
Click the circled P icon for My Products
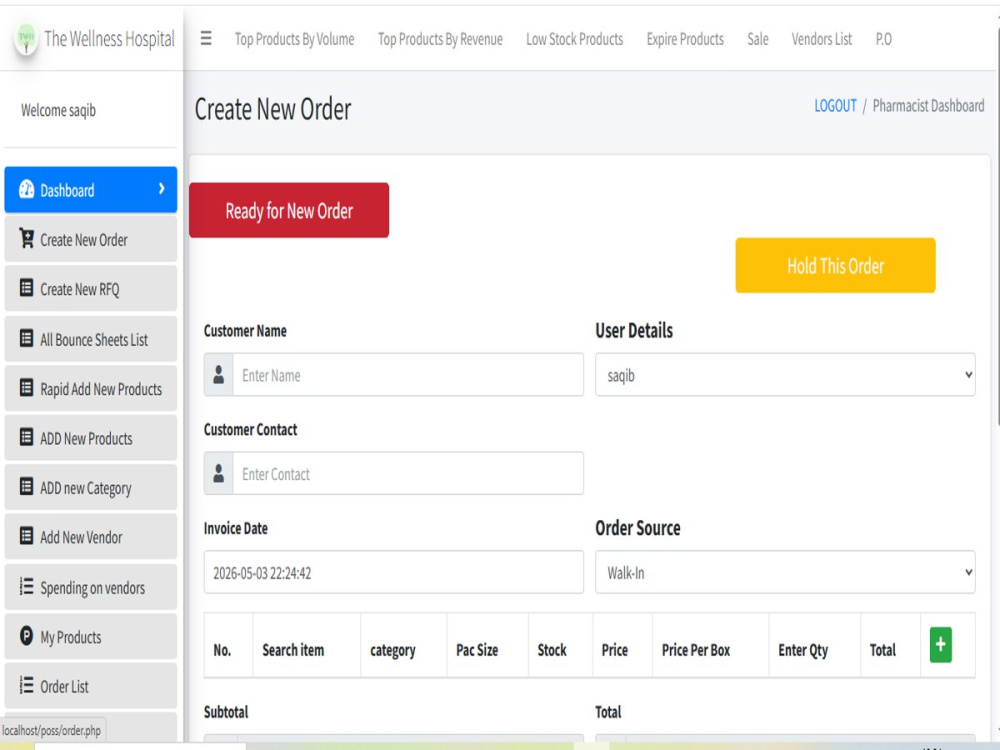26,636
